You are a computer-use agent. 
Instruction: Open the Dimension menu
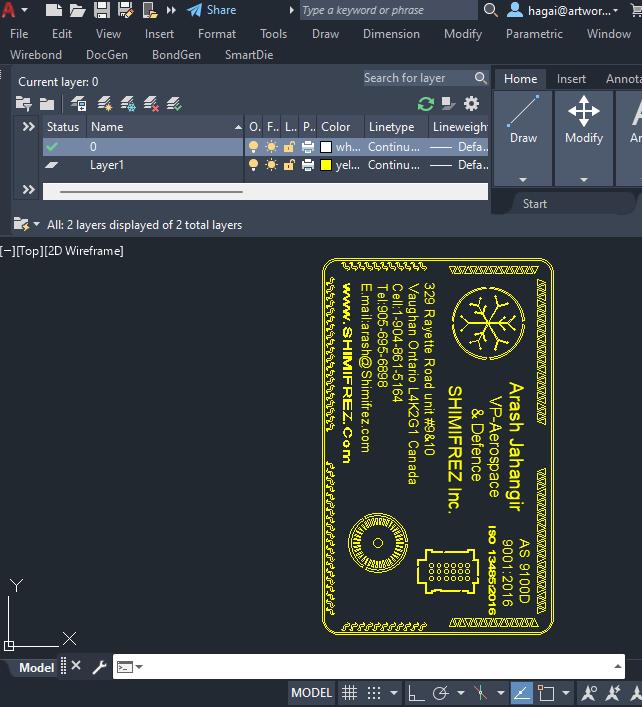(x=391, y=34)
